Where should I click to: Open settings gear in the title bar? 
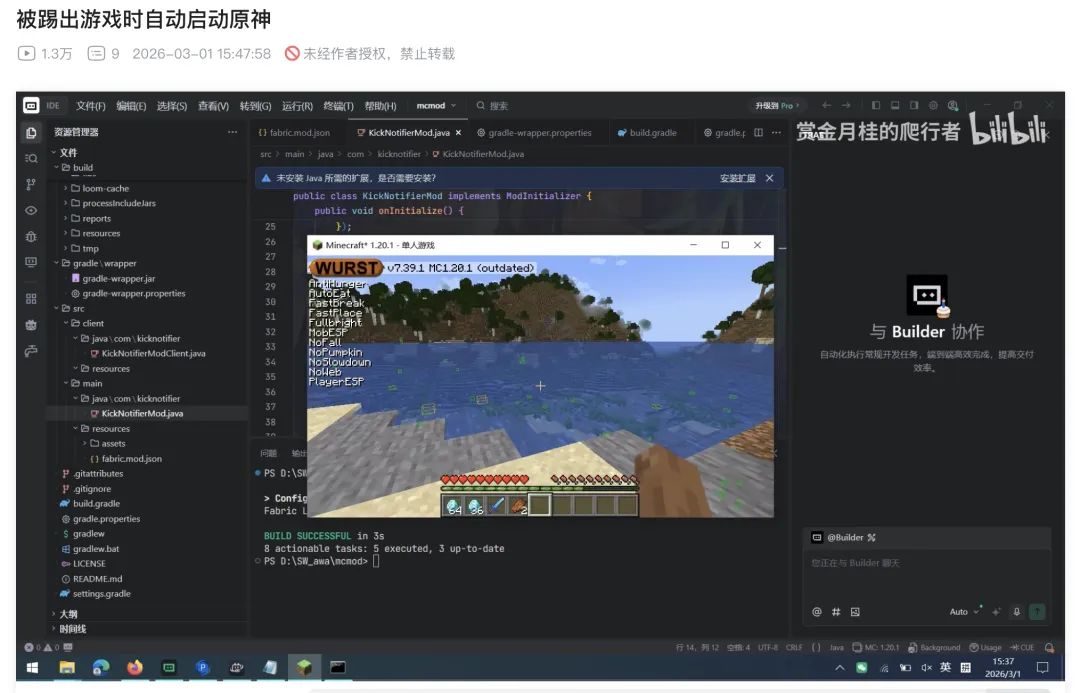pyautogui.click(x=933, y=105)
